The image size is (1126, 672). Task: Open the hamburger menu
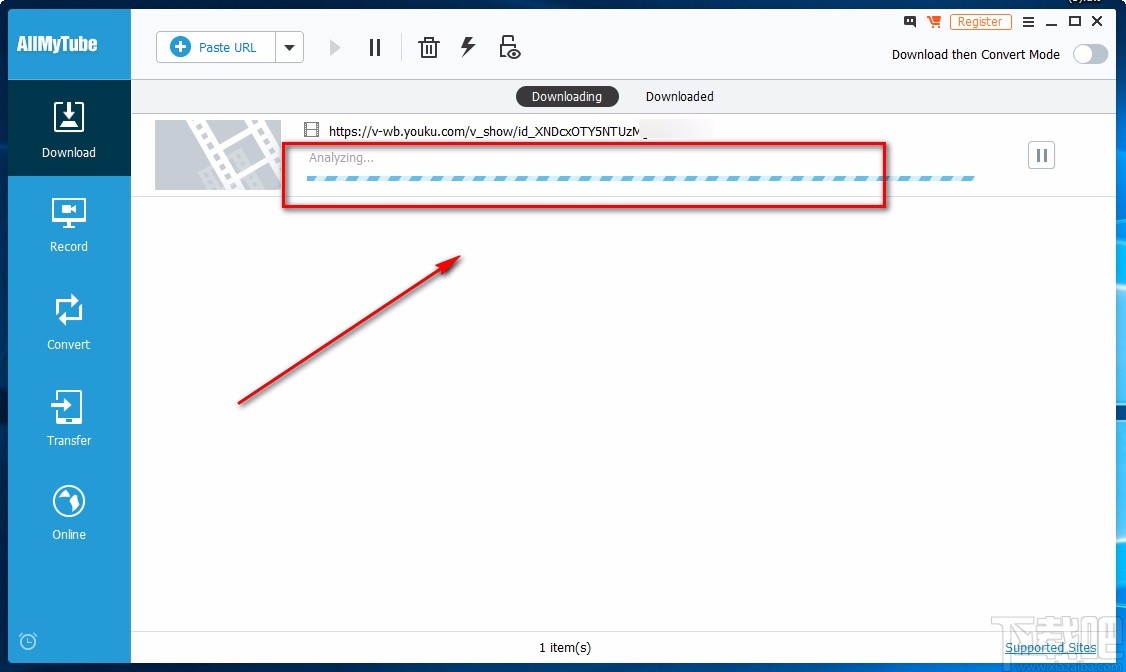pyautogui.click(x=1028, y=22)
